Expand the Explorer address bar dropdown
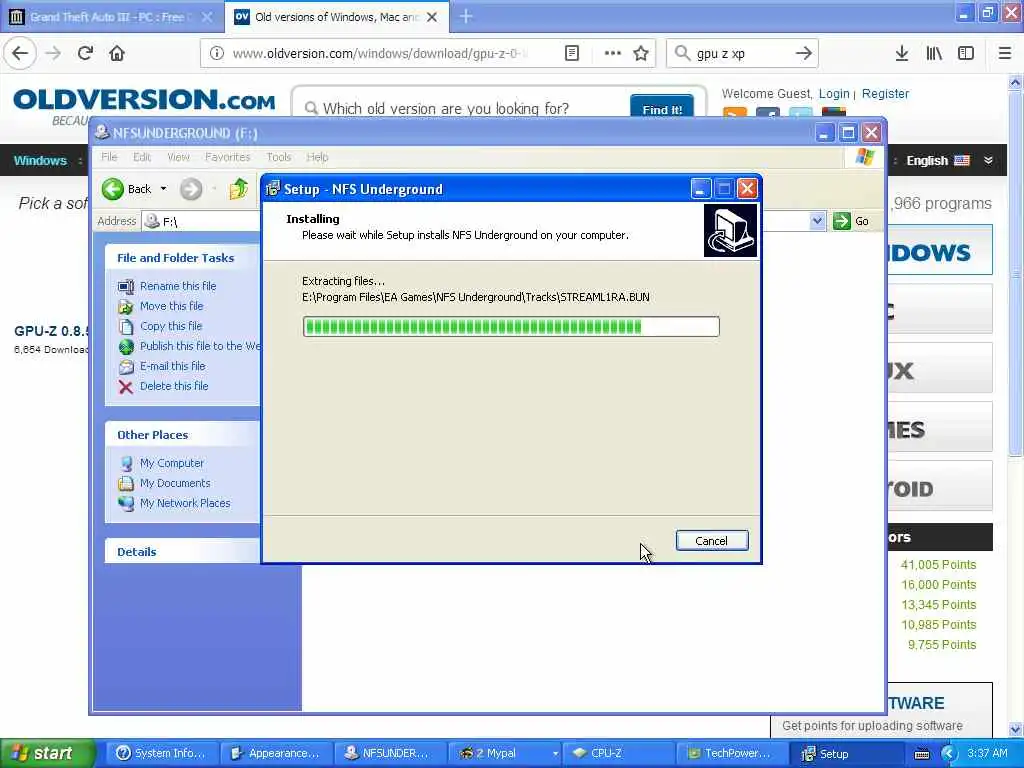Image resolution: width=1024 pixels, height=768 pixels. coord(817,221)
